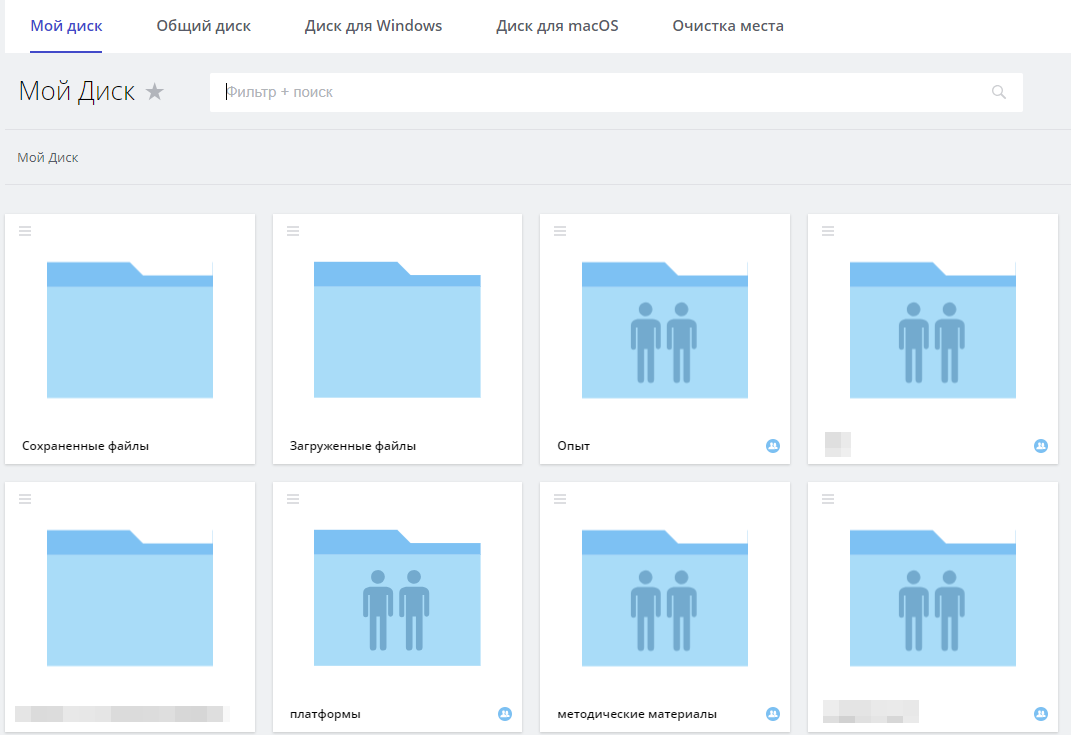Click shared-users badge on платформы folder

coord(505,714)
